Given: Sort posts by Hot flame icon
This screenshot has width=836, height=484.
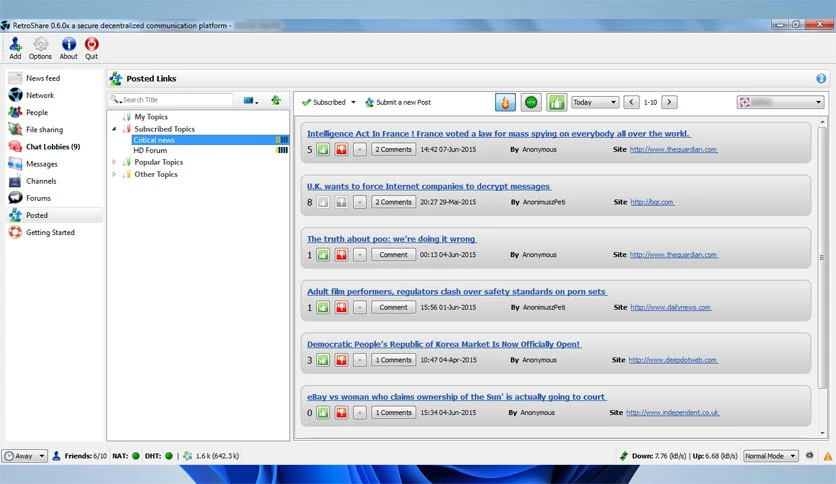Looking at the screenshot, I should 505,102.
